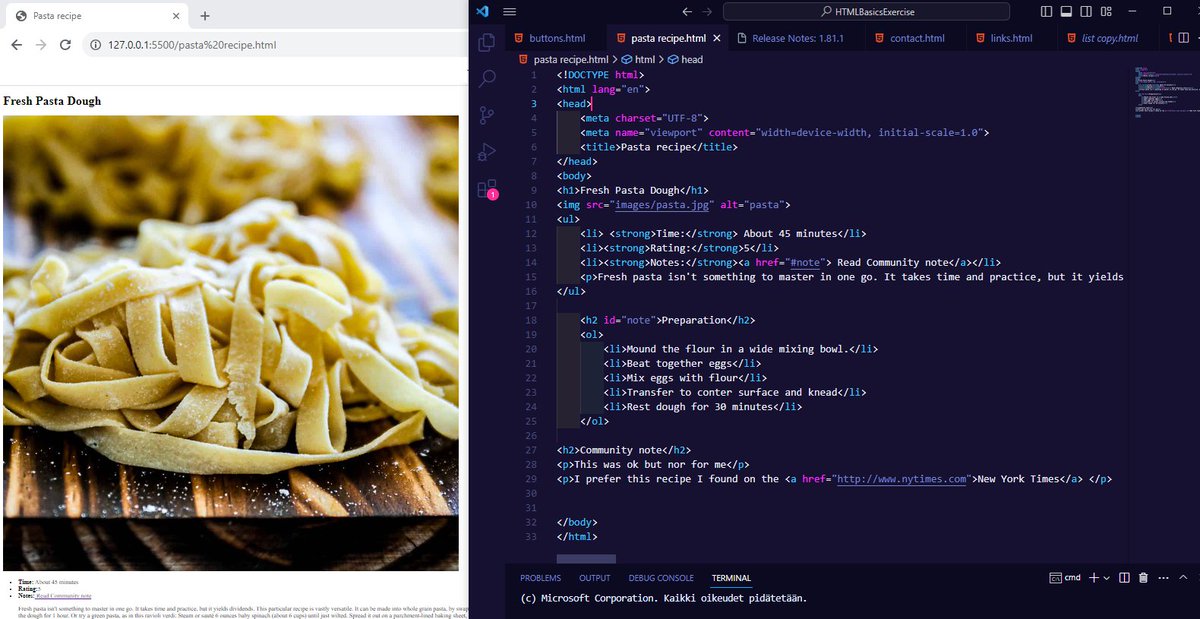The height and width of the screenshot is (619, 1200).
Task: Open the launch profile dropdown arrow
Action: (x=1107, y=578)
